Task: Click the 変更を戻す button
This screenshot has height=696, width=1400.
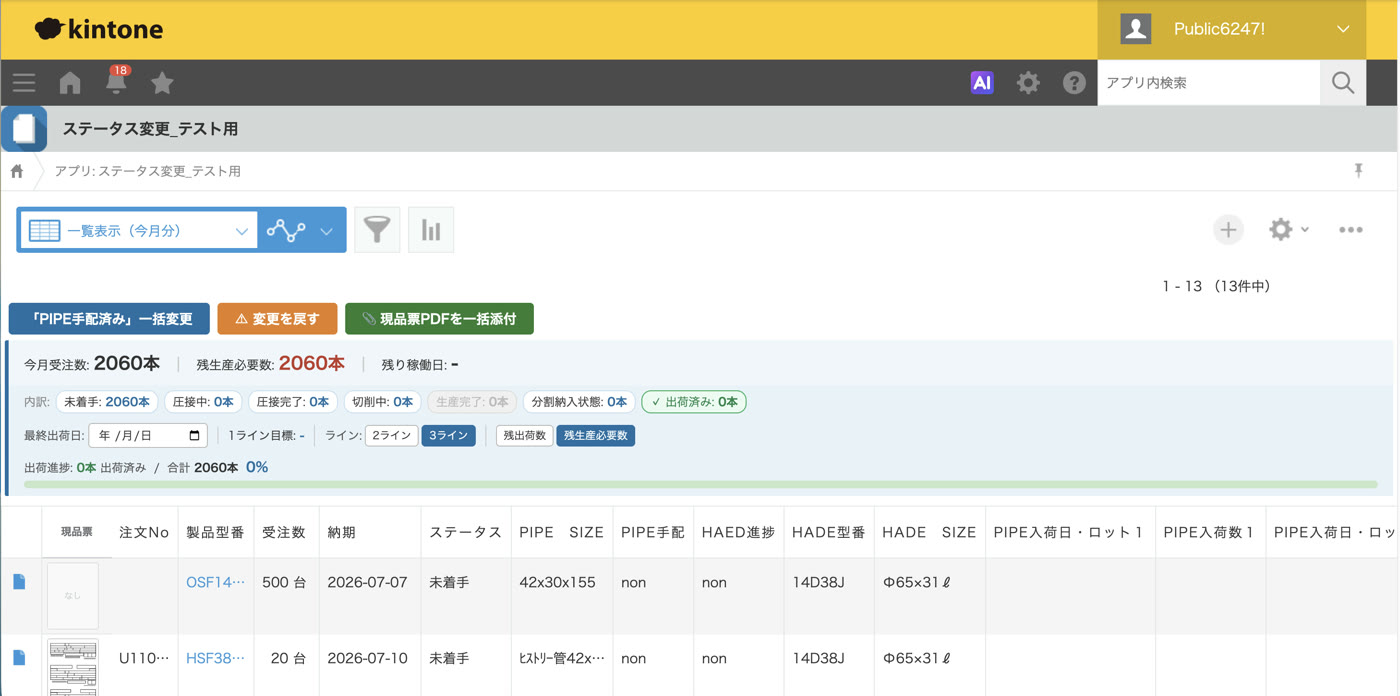Action: [277, 319]
